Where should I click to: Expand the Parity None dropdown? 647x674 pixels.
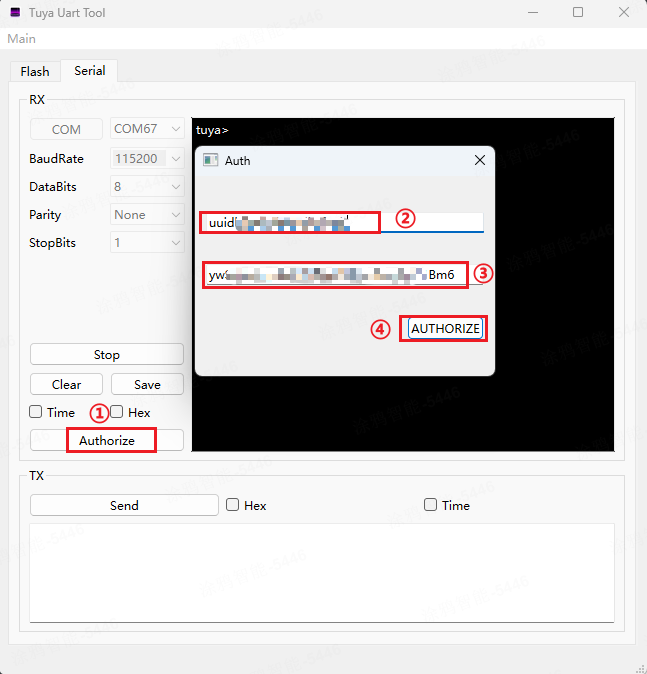point(147,214)
